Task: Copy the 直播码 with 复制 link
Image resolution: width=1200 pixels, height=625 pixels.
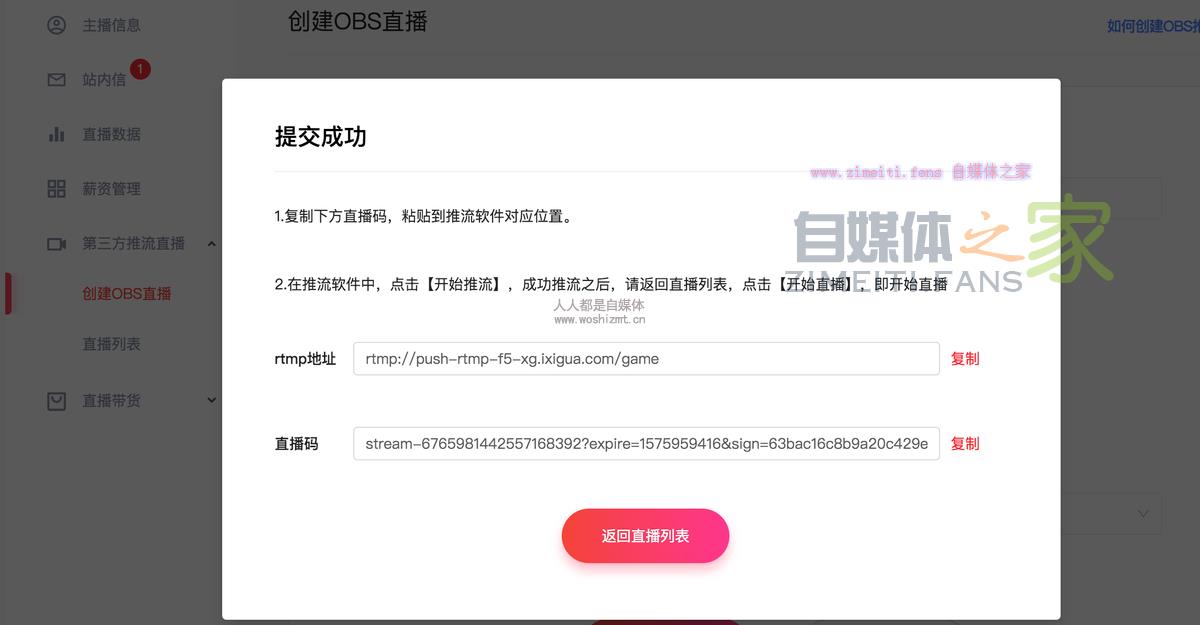Action: tap(965, 444)
